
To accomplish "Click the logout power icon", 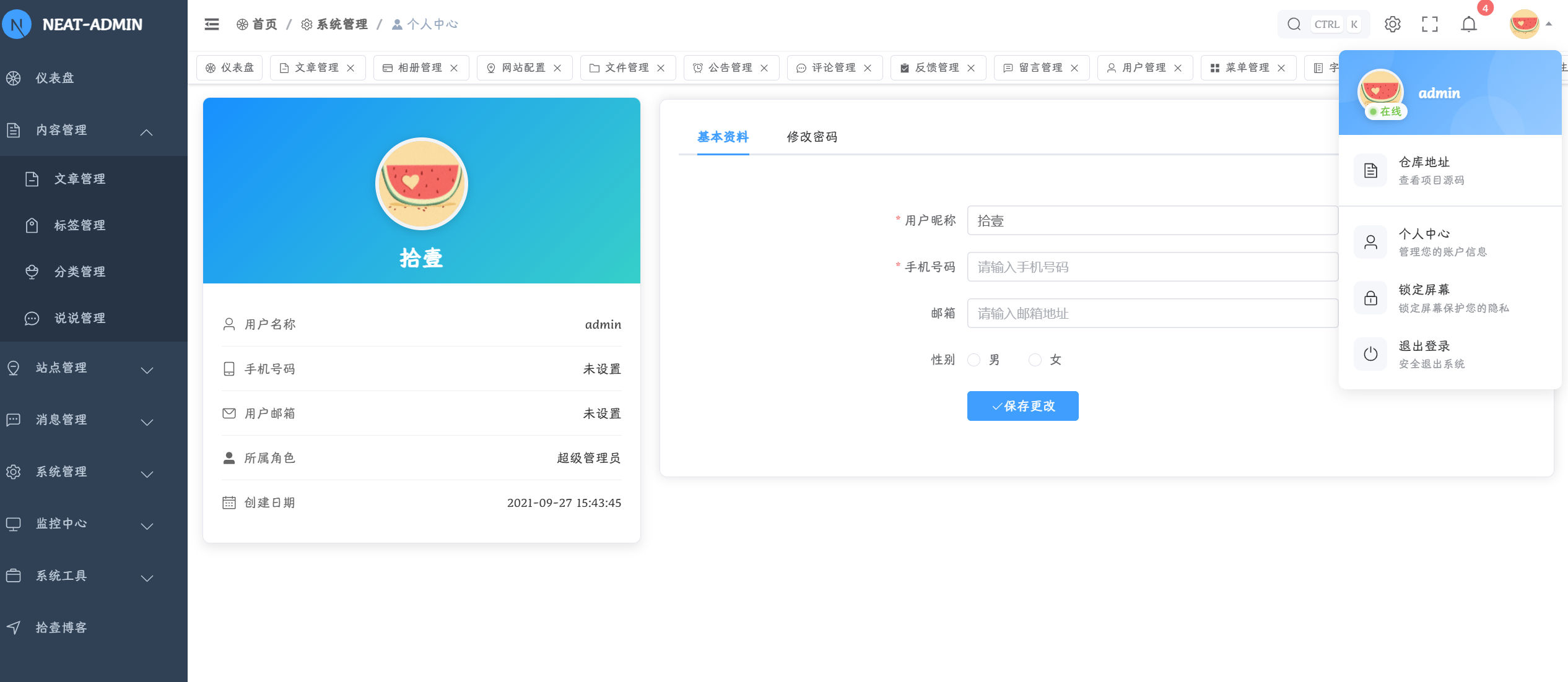I will pyautogui.click(x=1370, y=354).
